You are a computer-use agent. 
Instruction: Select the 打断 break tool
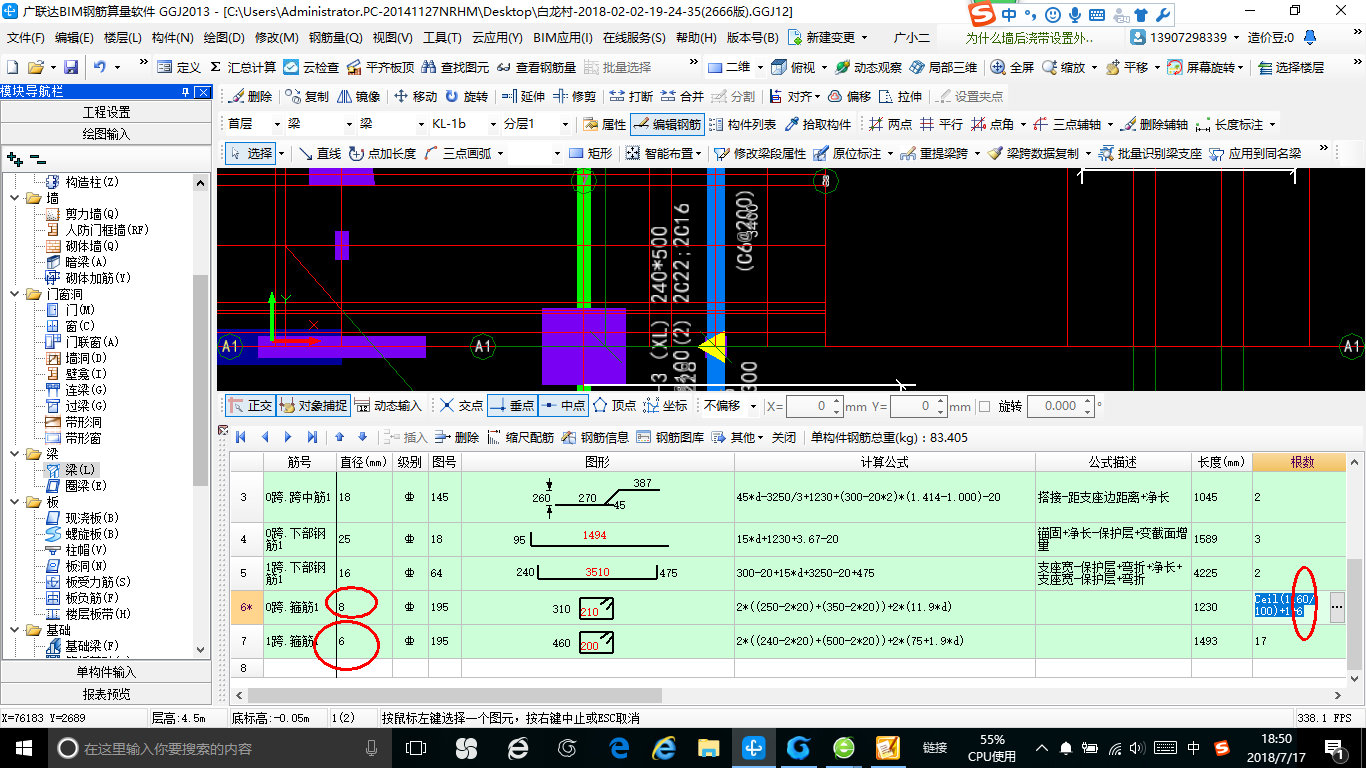click(632, 96)
